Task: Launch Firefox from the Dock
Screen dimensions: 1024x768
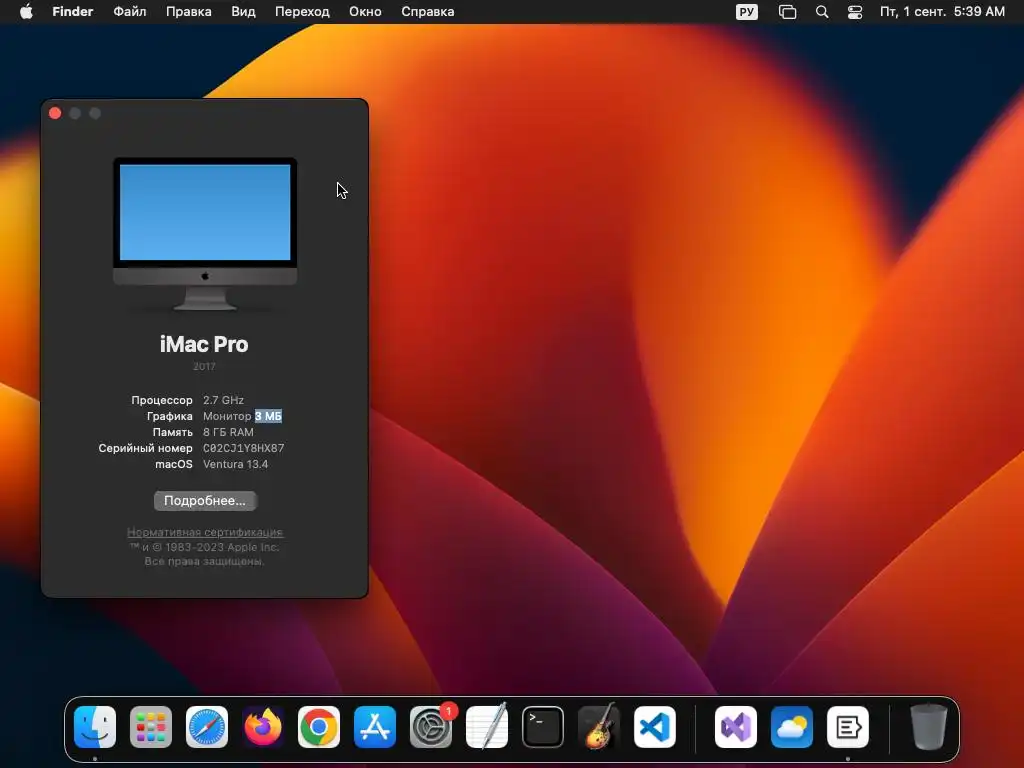Action: point(263,727)
